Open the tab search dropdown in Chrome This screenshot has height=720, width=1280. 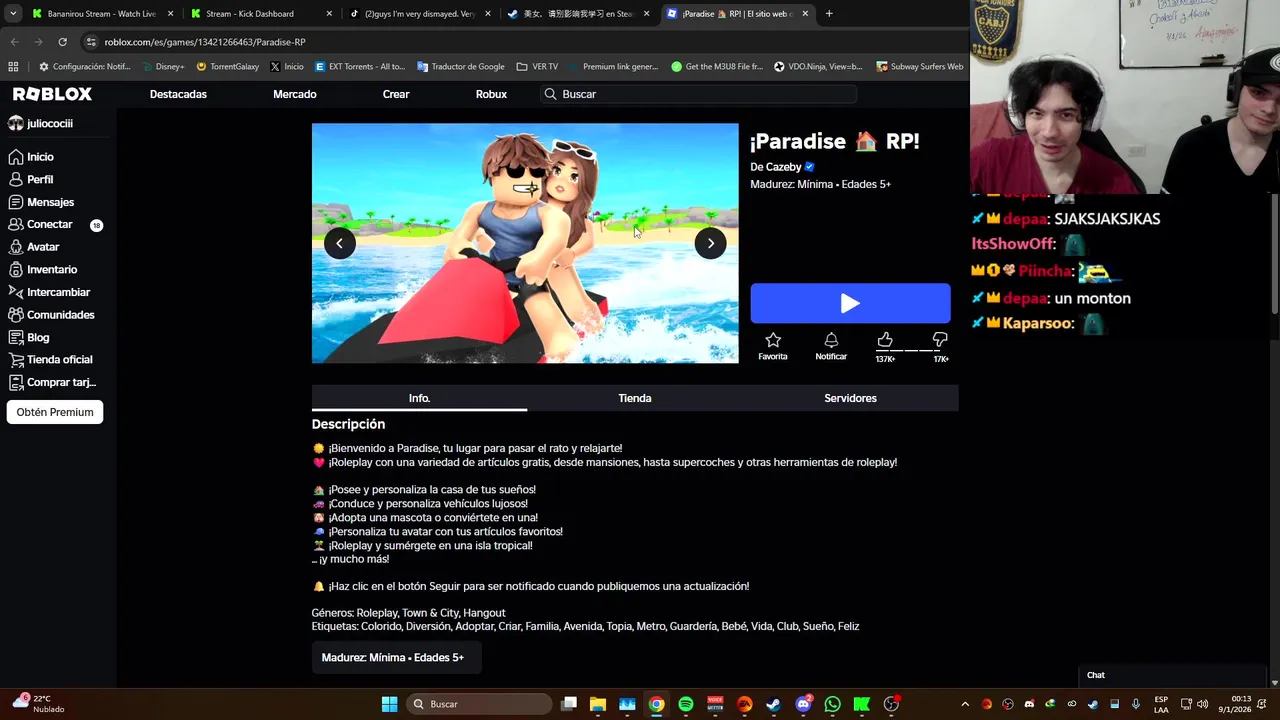(x=13, y=14)
